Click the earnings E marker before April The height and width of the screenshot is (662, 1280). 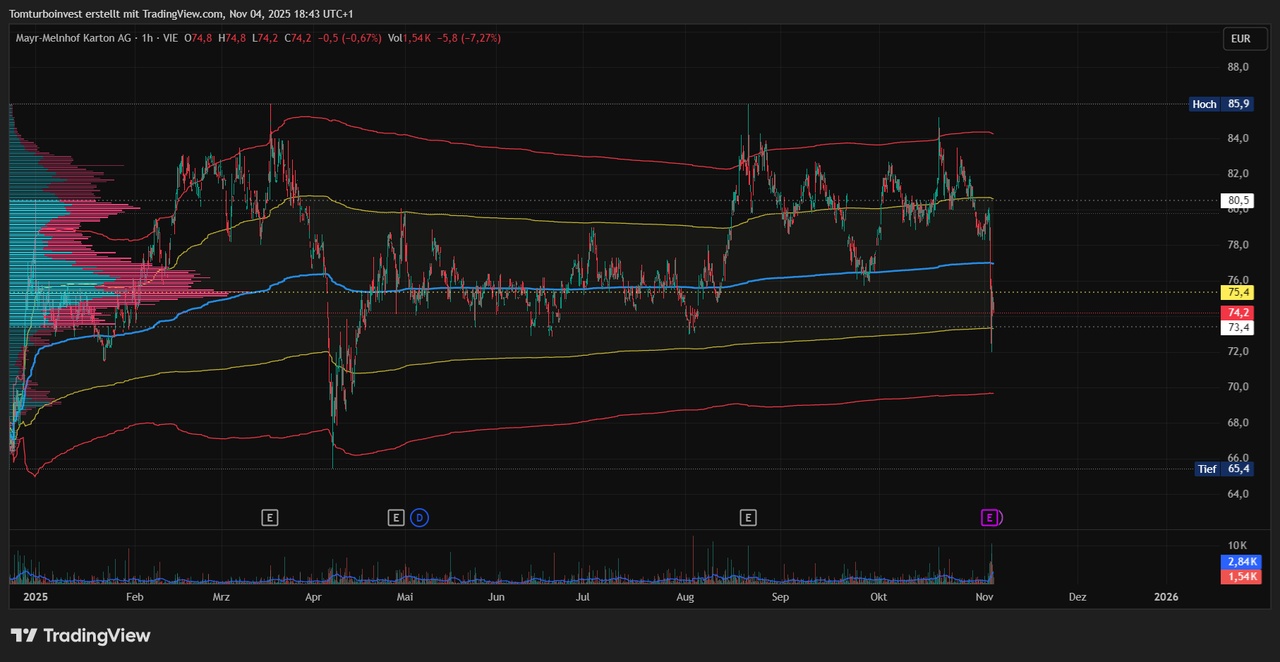(269, 517)
